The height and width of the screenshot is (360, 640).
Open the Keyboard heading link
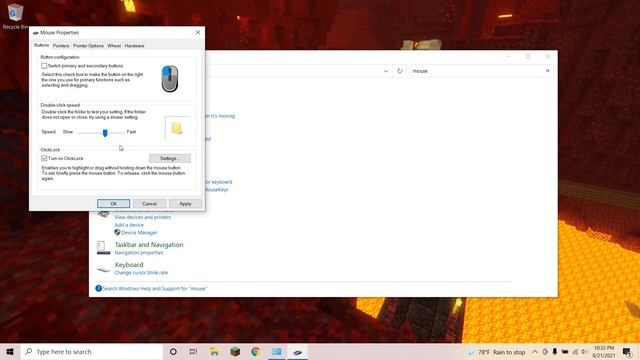tap(129, 265)
